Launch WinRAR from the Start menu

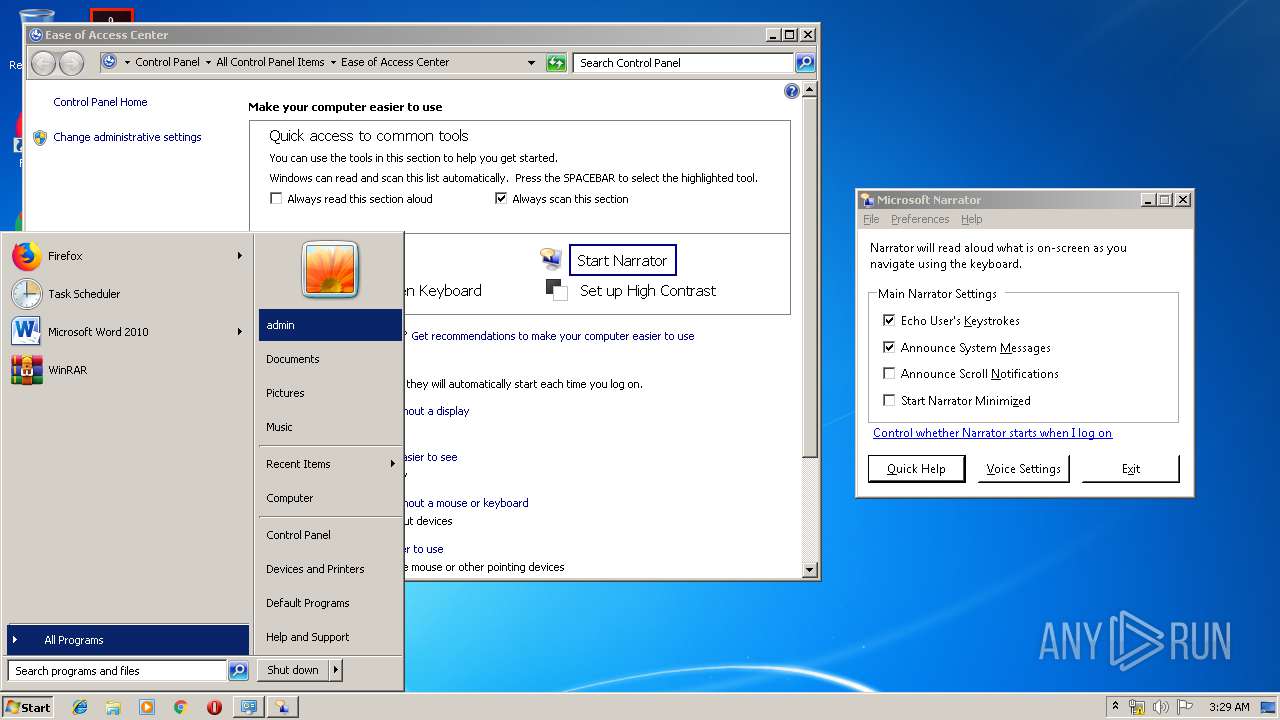[x=126, y=370]
